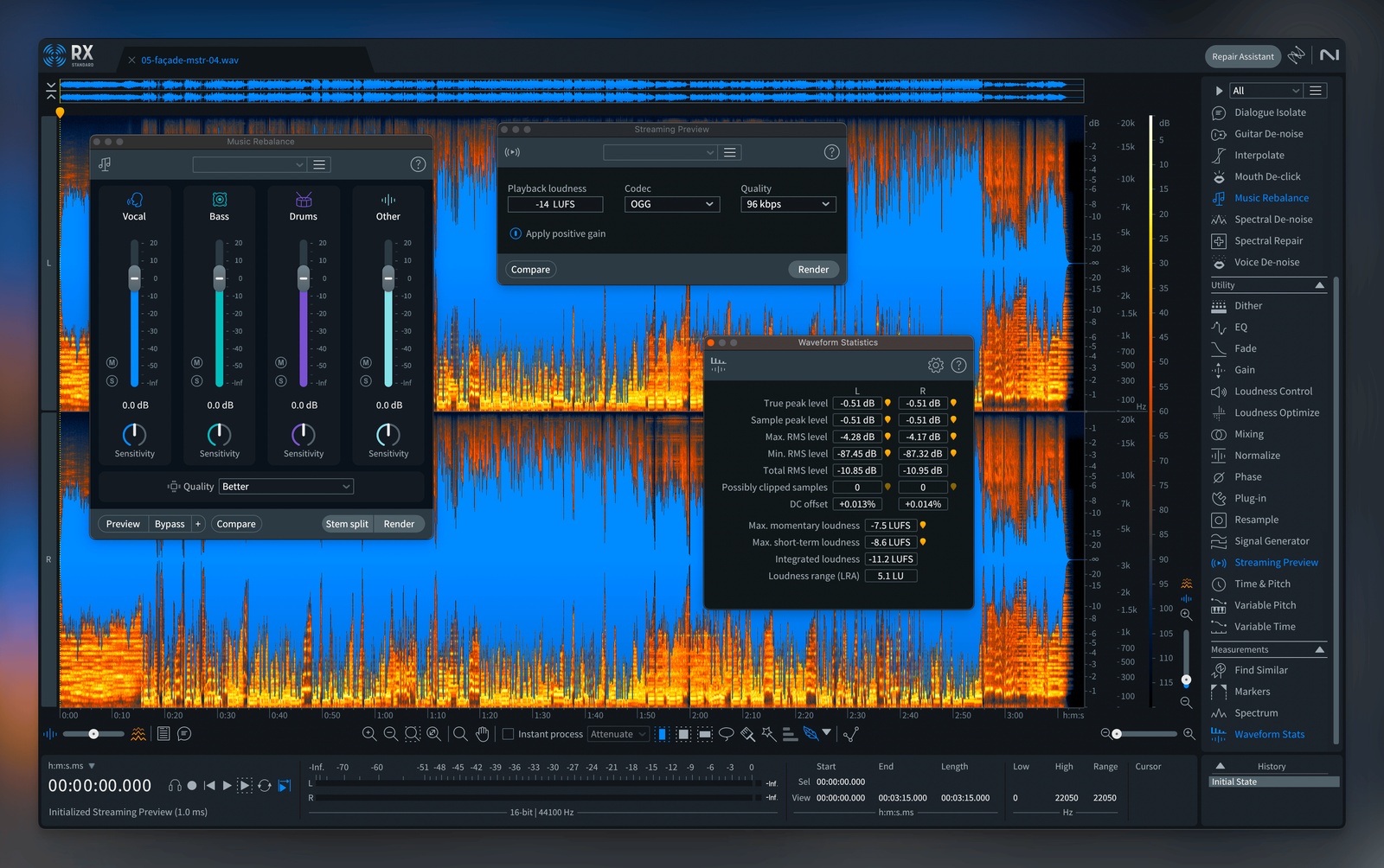
Task: Toggle headphone monitoring icon in transport
Action: [175, 786]
